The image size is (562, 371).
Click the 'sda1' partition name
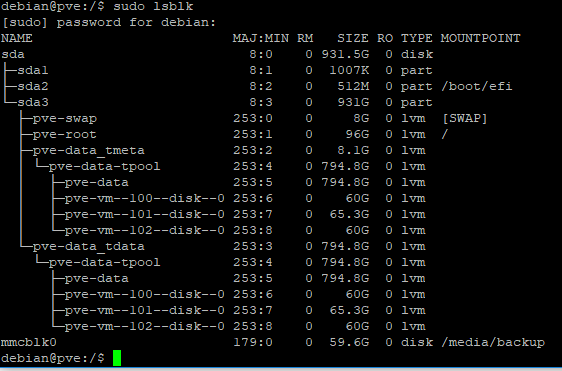(33, 70)
